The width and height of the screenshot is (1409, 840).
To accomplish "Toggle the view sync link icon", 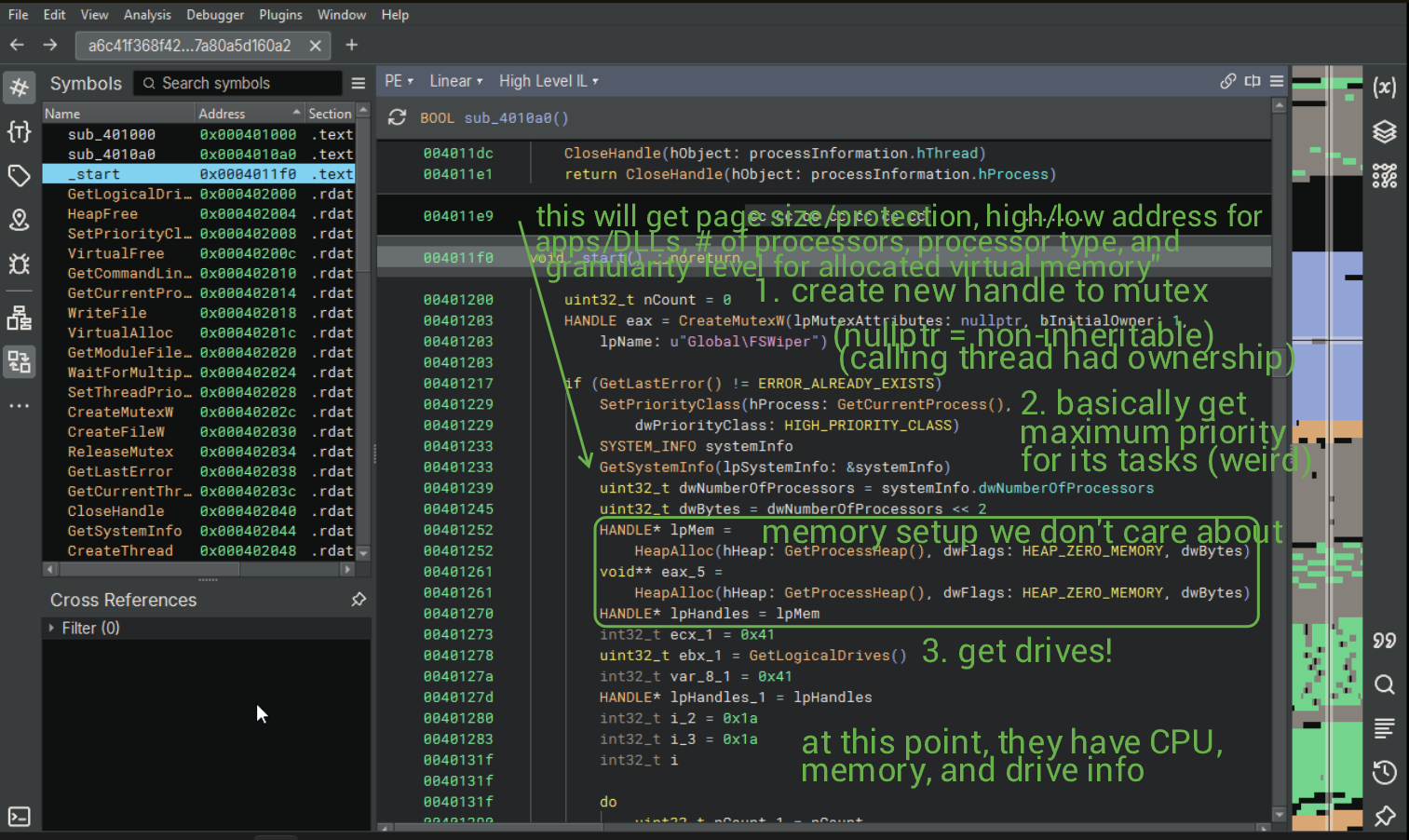I will click(1228, 81).
